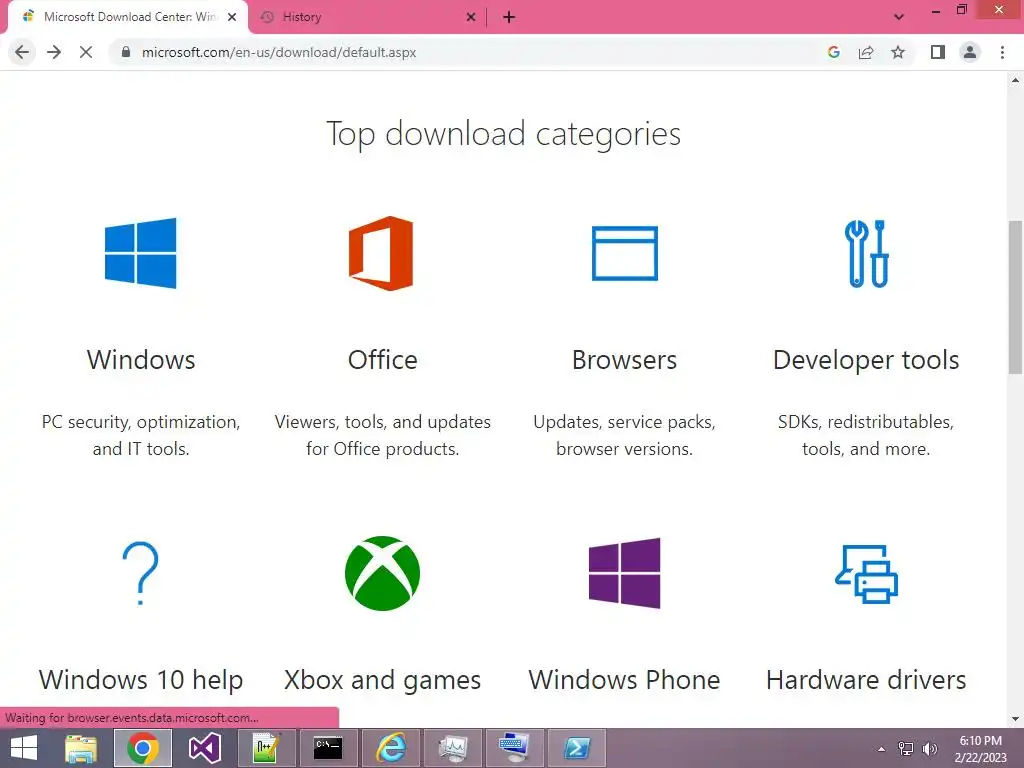This screenshot has width=1024, height=768.
Task: Click 'SDKs, redistributables, tools, and more.' text
Action: pos(866,436)
